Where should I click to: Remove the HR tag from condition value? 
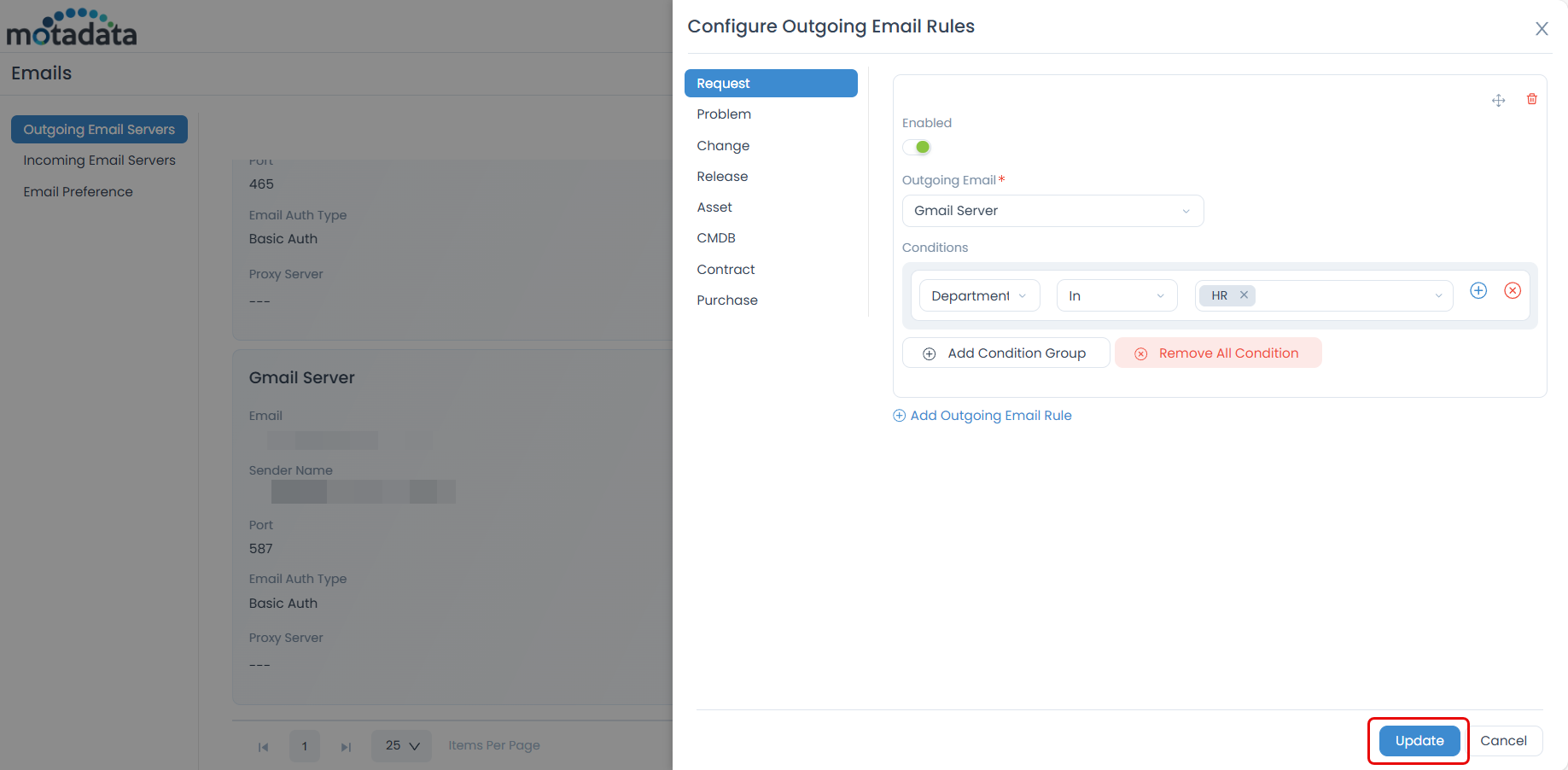(1244, 295)
